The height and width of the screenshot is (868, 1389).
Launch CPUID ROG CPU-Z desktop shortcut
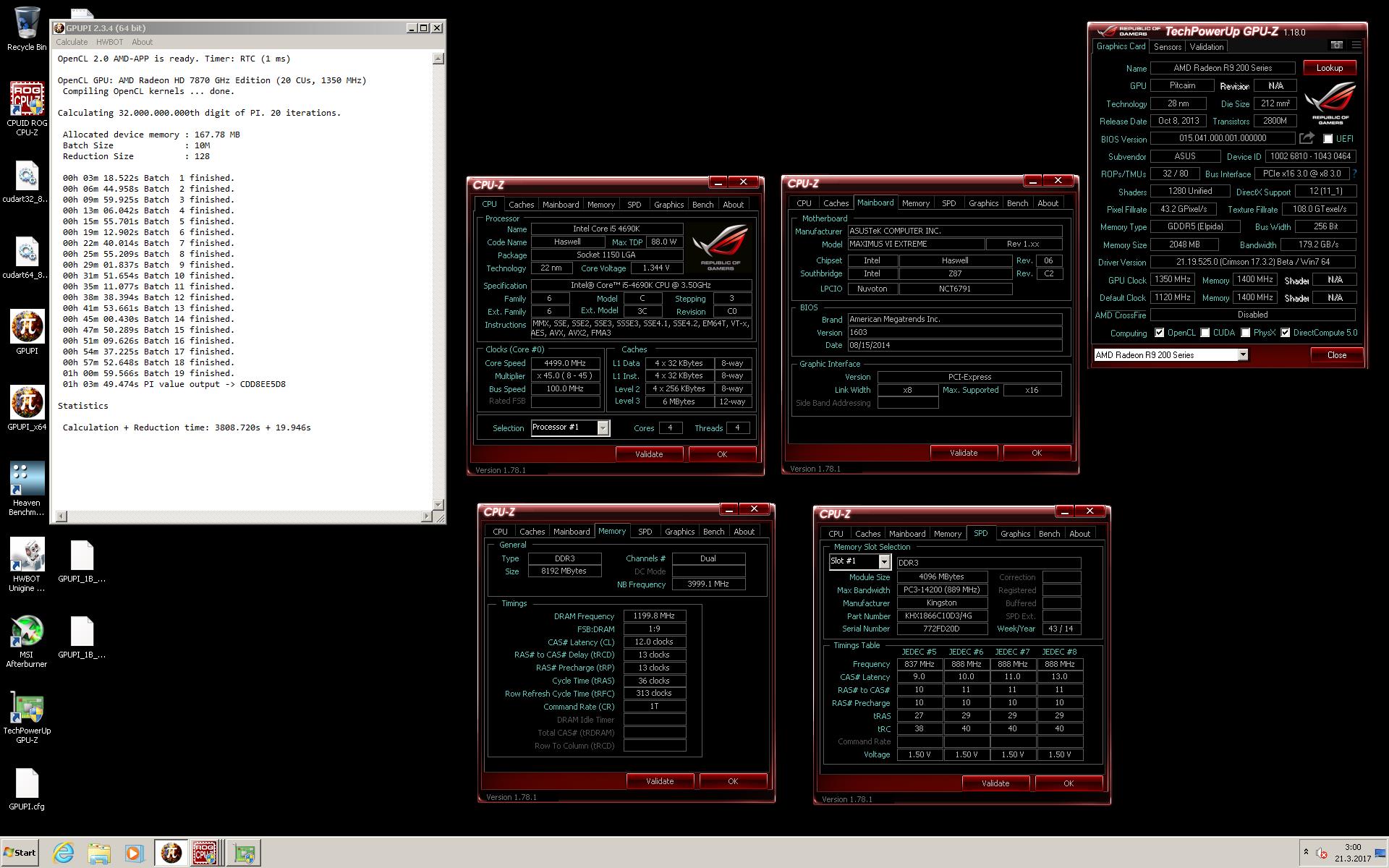(26, 109)
